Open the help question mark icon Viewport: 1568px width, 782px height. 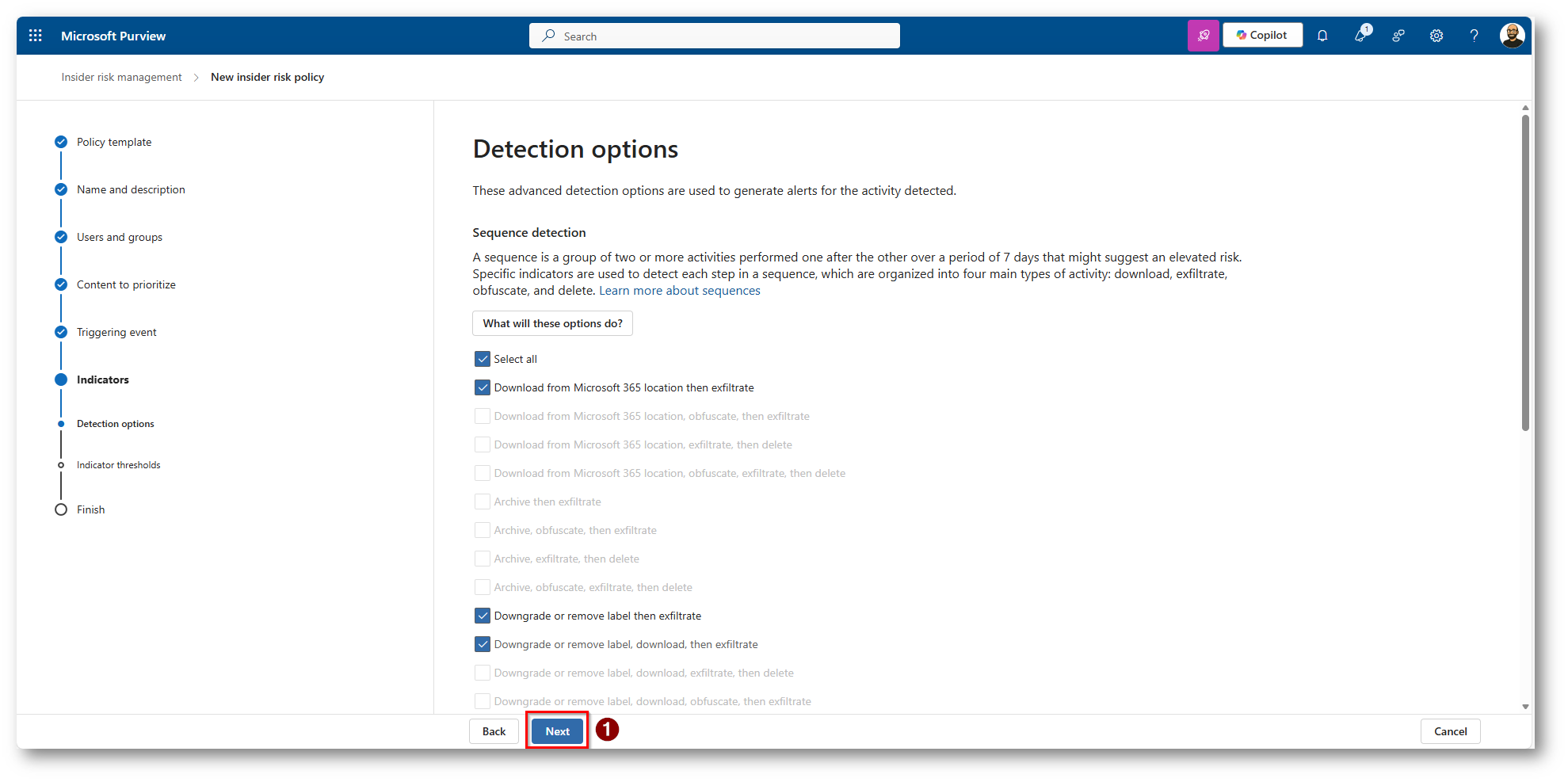[x=1474, y=36]
